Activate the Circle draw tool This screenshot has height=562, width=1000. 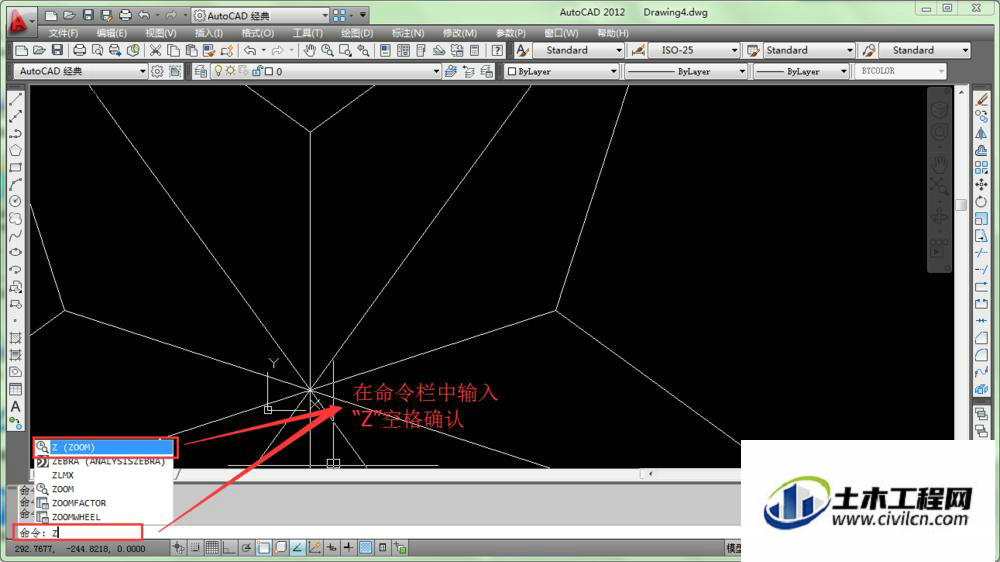coord(15,202)
